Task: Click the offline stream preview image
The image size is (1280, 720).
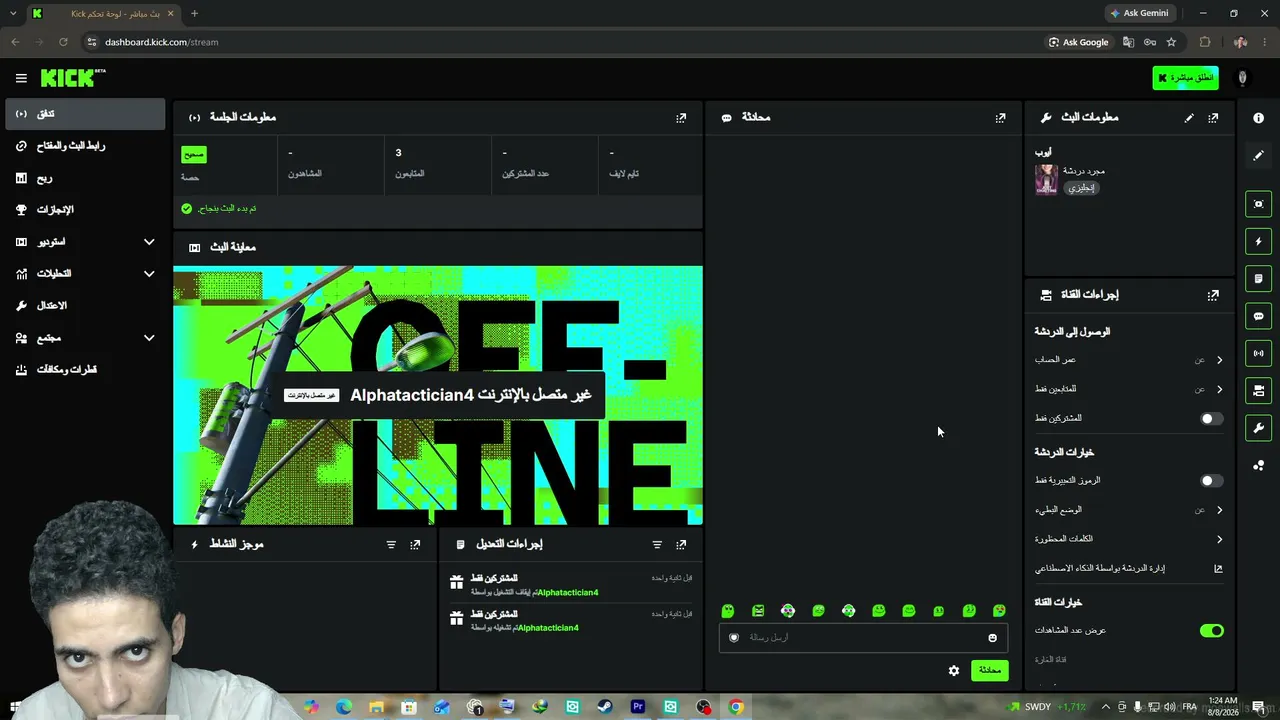Action: pos(438,395)
